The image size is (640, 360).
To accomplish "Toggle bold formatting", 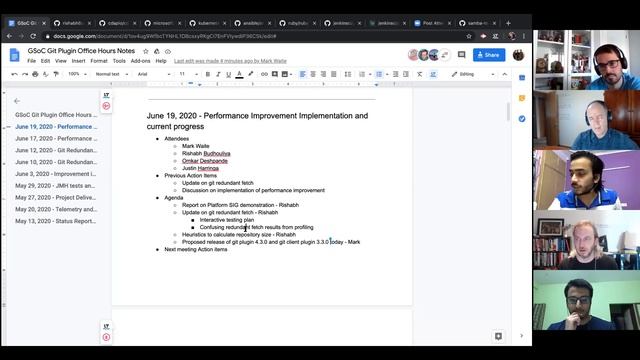I will [208, 74].
